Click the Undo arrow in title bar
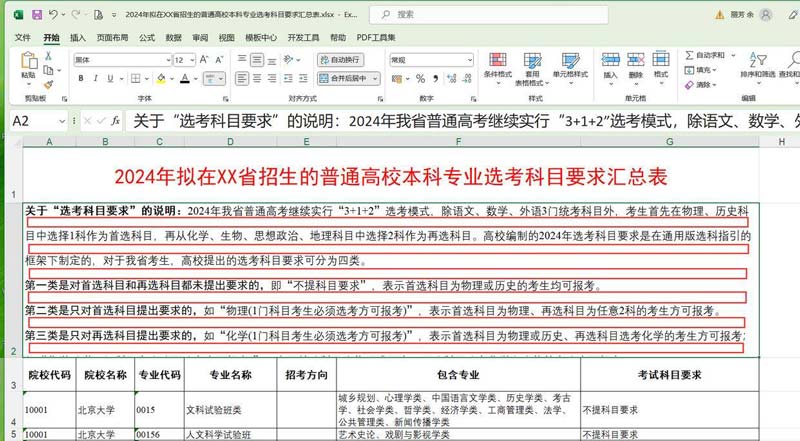The width and height of the screenshot is (800, 441). point(53,15)
